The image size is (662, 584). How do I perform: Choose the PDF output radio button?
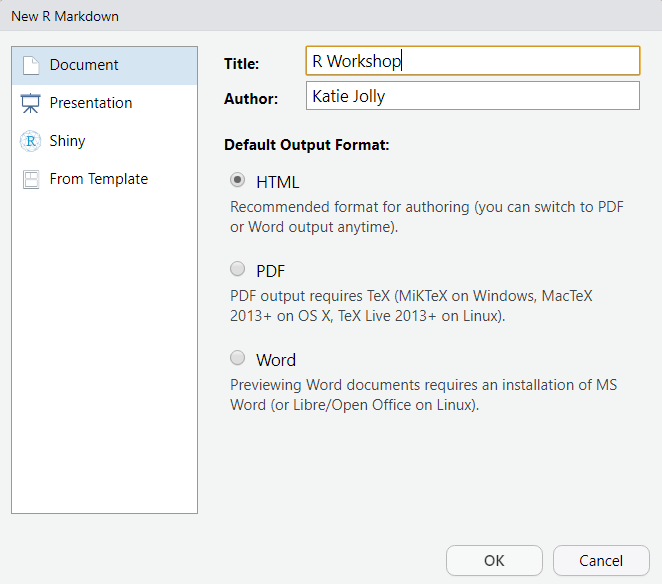237,269
